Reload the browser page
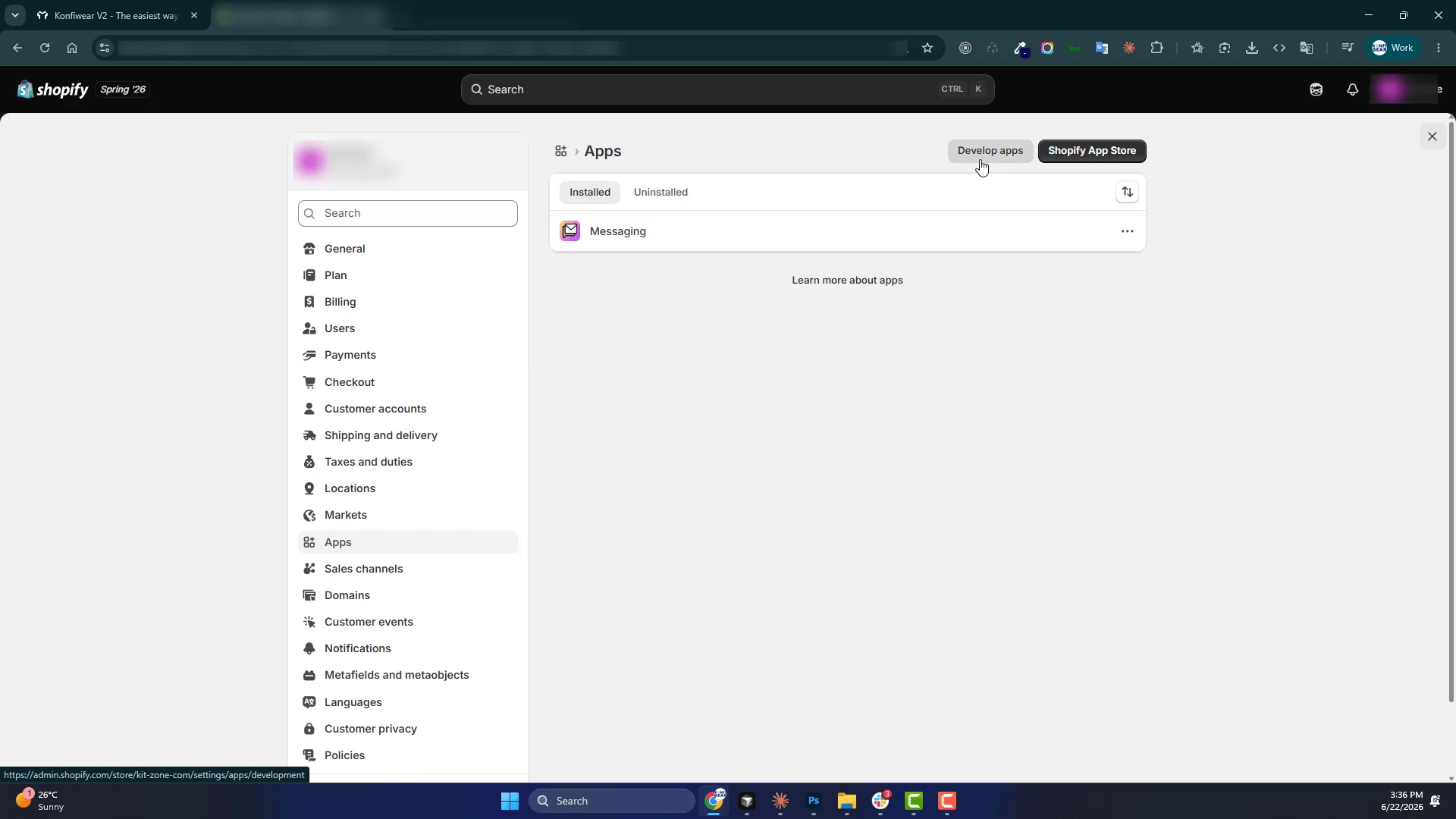The height and width of the screenshot is (819, 1456). click(45, 48)
